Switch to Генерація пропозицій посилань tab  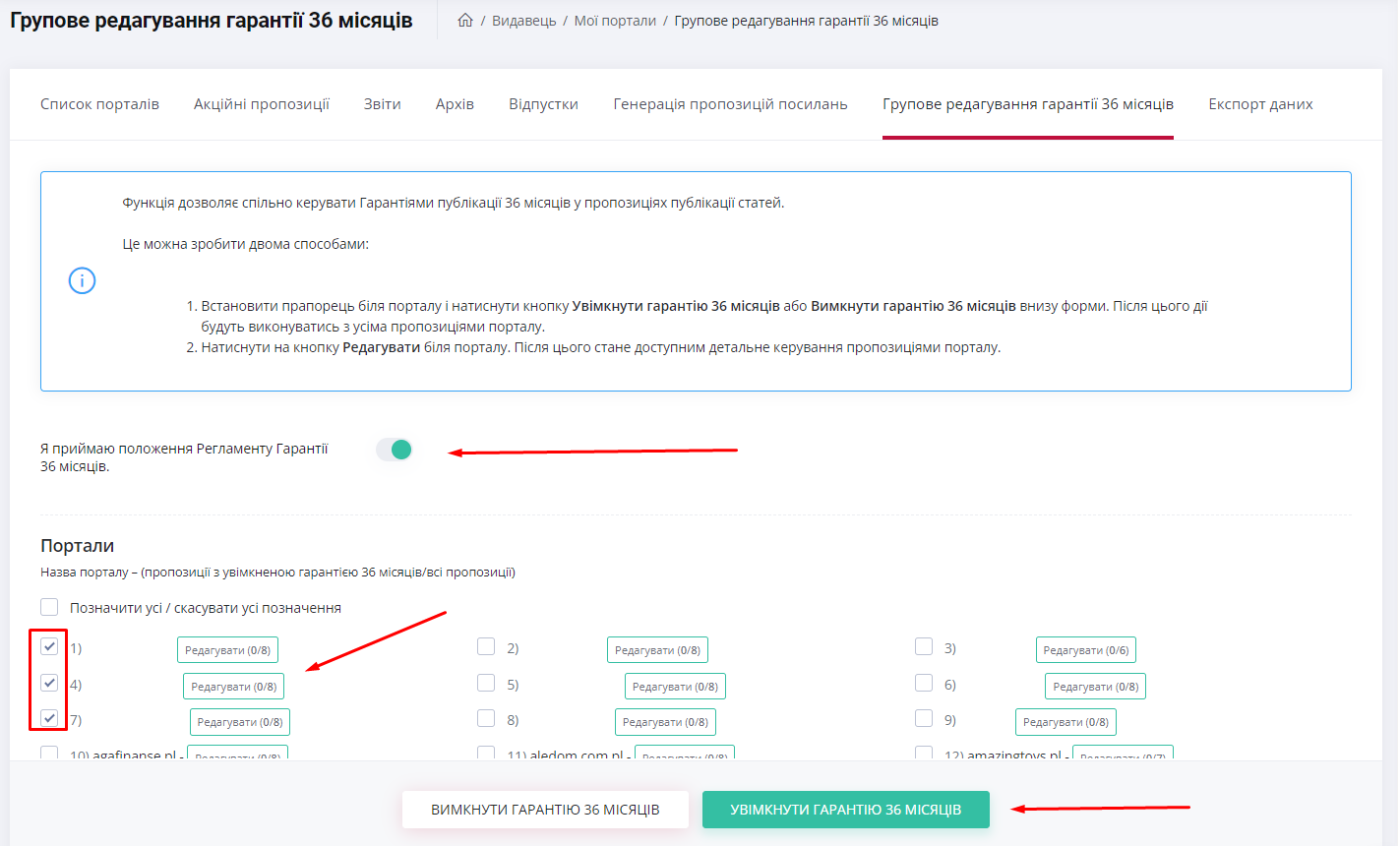pos(730,104)
